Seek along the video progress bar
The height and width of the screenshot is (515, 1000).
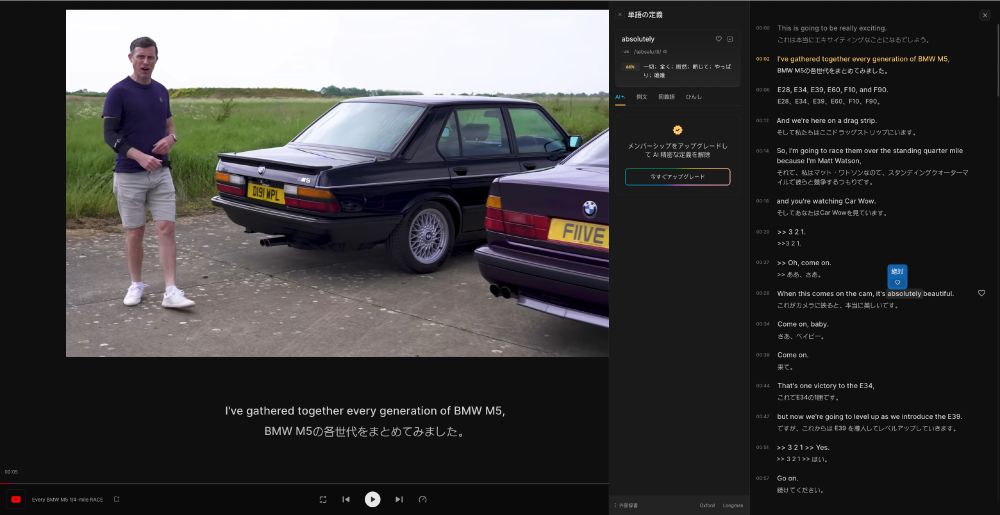click(304, 483)
